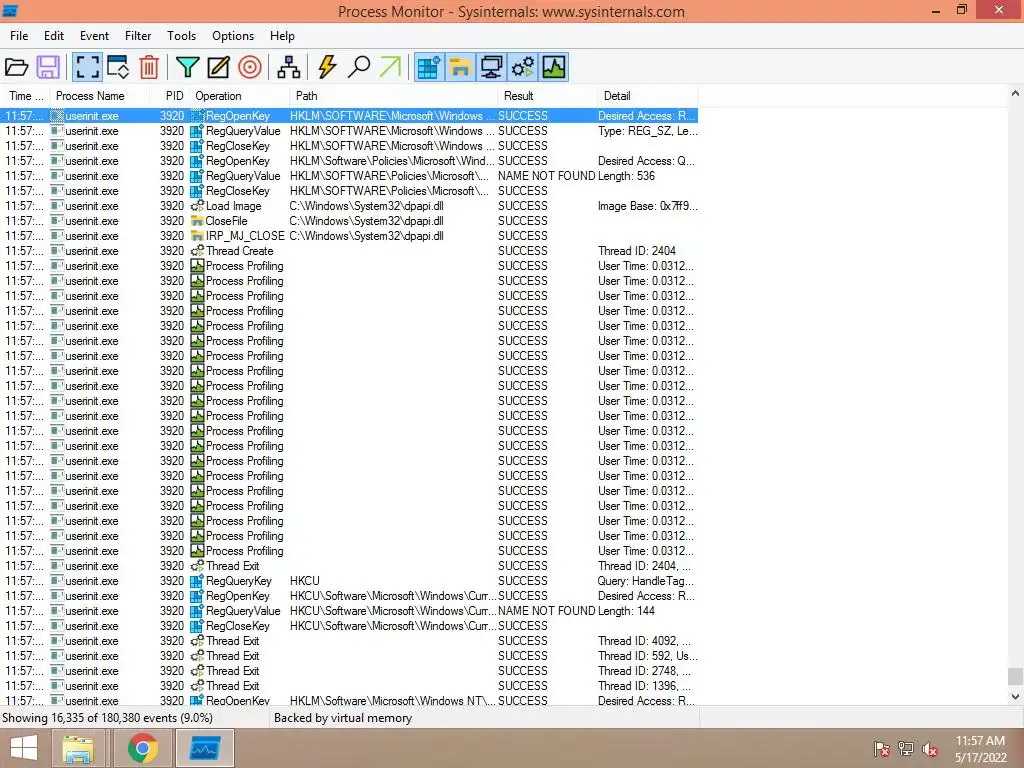Toggle Show Profiling Events filter
Screen dimensions: 1024x768
(x=554, y=67)
